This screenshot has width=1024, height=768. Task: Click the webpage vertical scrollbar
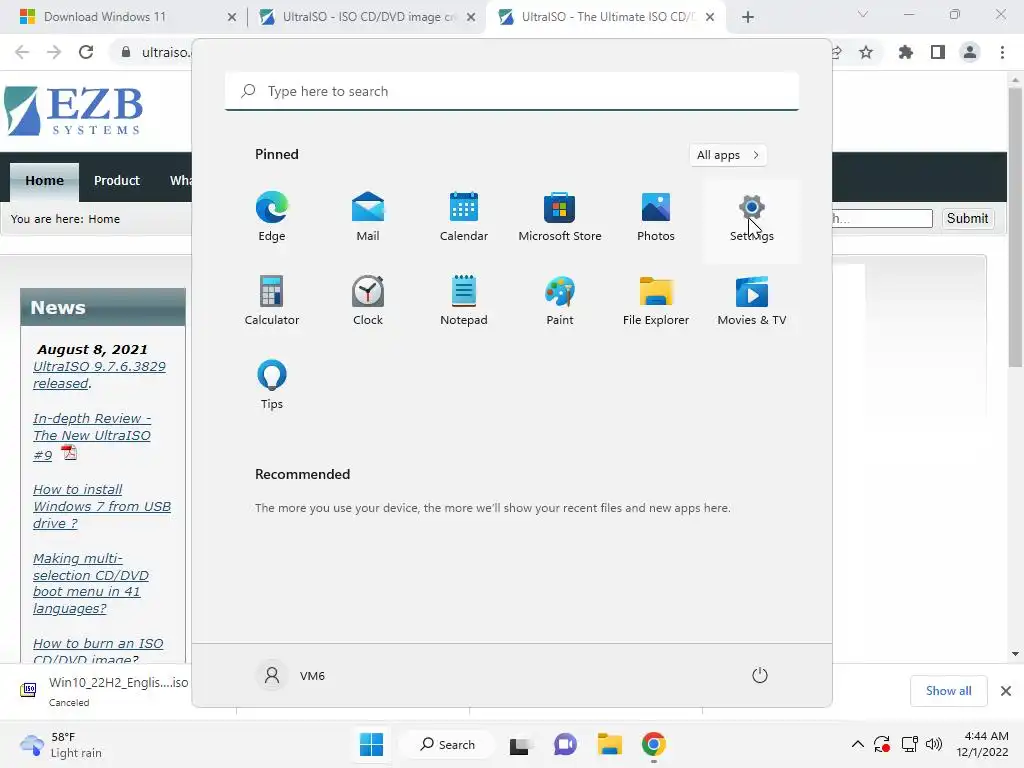pyautogui.click(x=1014, y=227)
